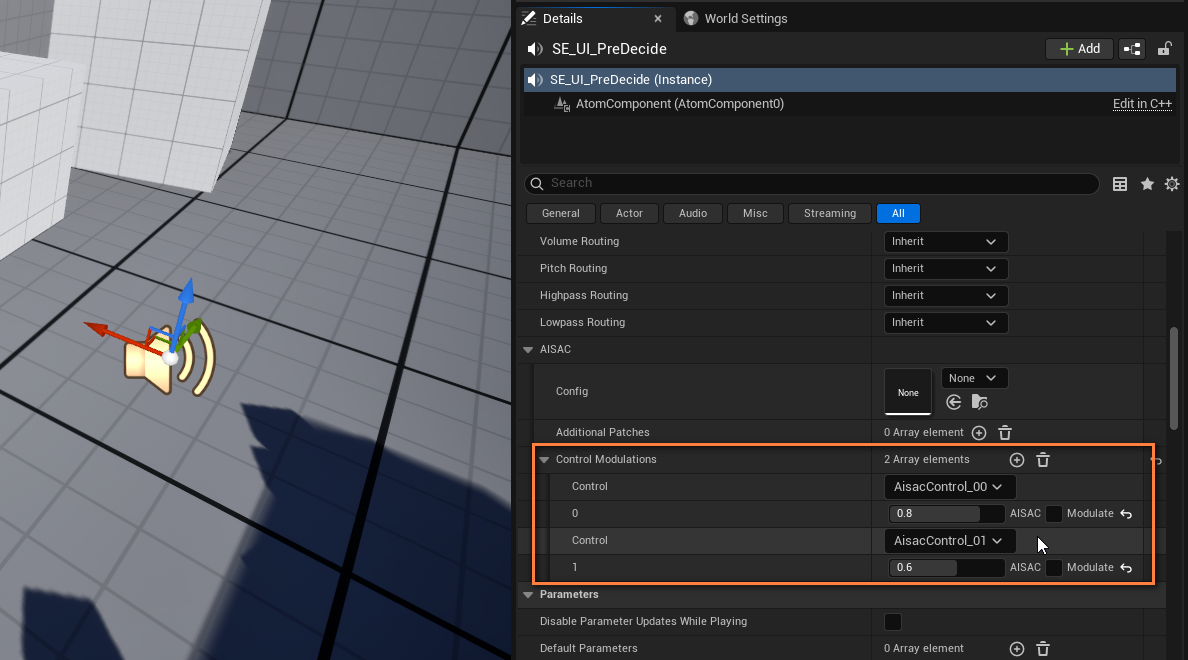Viewport: 1188px width, 660px height.
Task: Open the Config None asset dropdown
Action: 974,378
